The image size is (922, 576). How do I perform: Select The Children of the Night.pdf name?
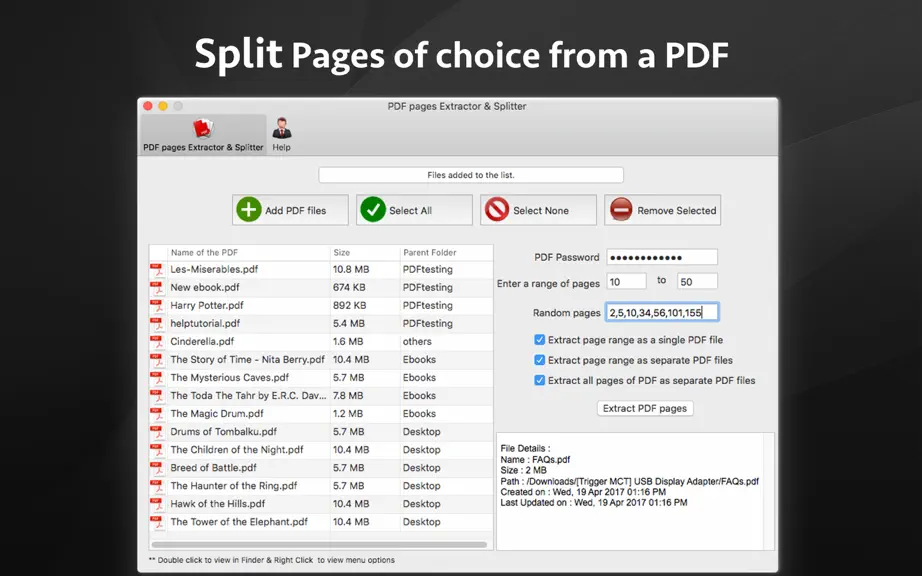click(x=237, y=450)
